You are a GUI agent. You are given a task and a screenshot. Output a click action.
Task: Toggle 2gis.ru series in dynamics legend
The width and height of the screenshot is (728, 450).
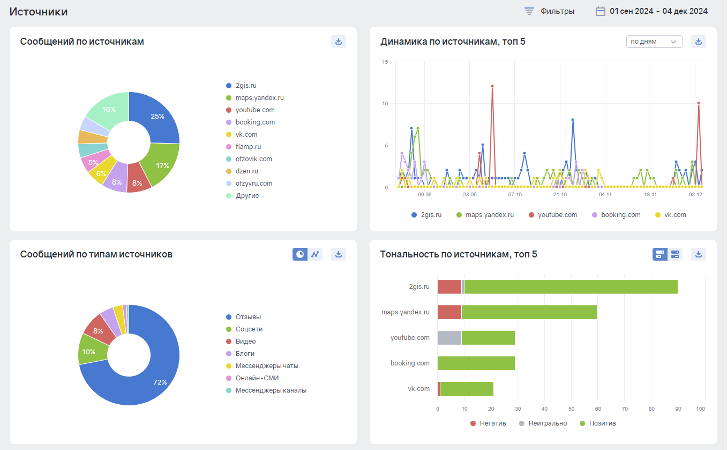point(427,214)
